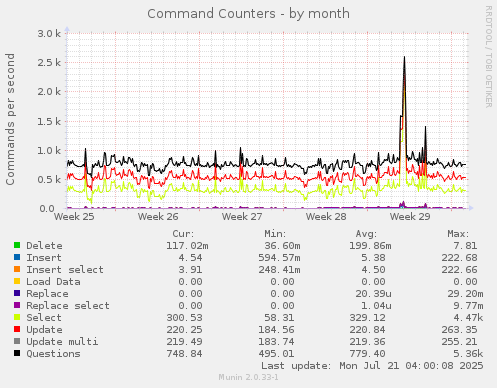The image size is (497, 388).
Task: Click Questions maximum value 5.36k
Action: point(468,354)
